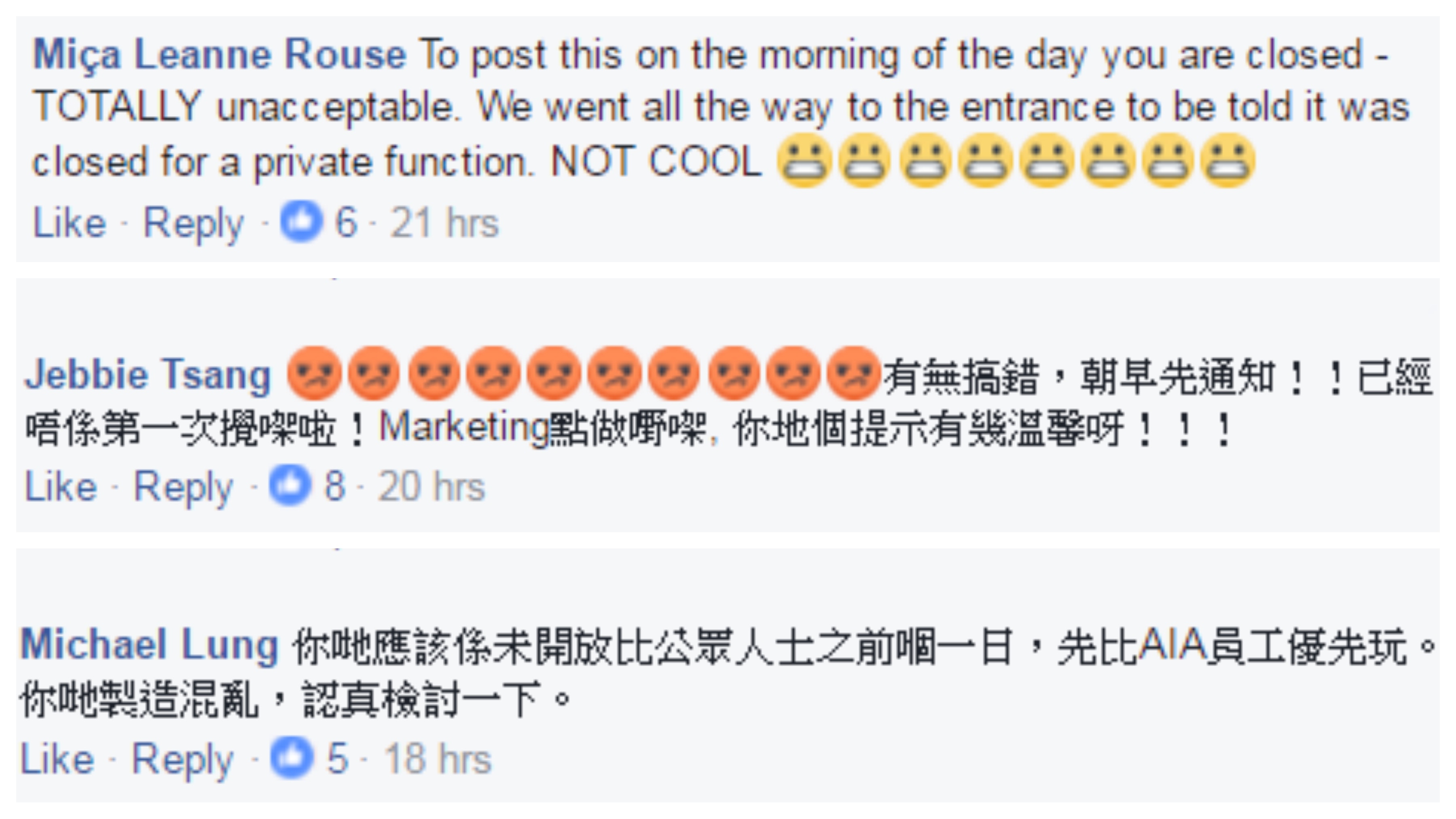Open the 21 hrs timestamp link

pos(444,223)
